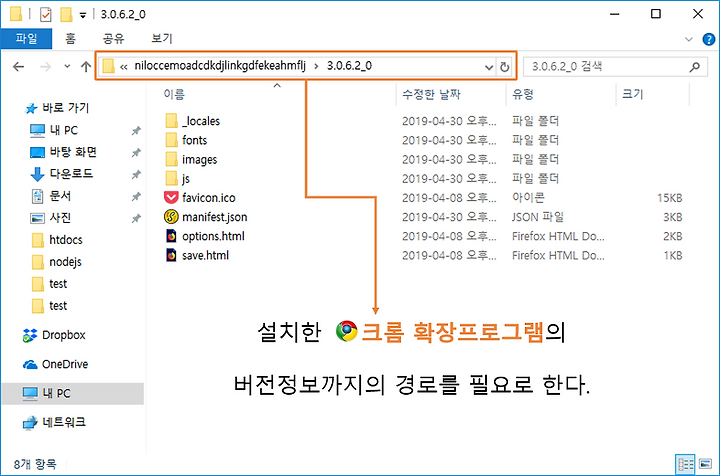Open pinned 내 PC under 바로 가기
This screenshot has width=720, height=476.
coord(54,130)
